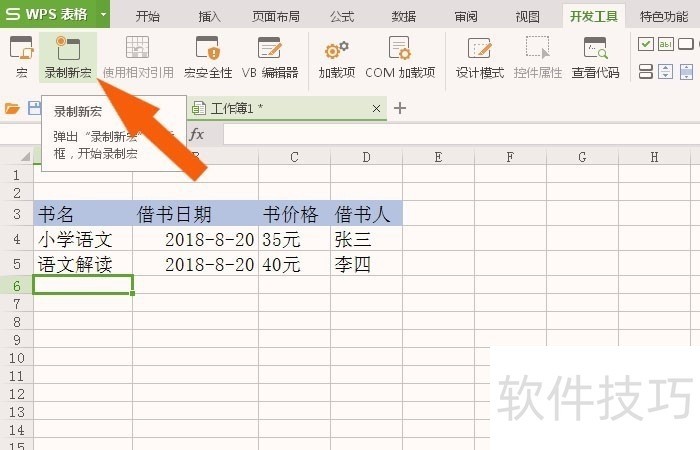Select the cell 40元
Screen dimensions: 700x450
coord(295,264)
